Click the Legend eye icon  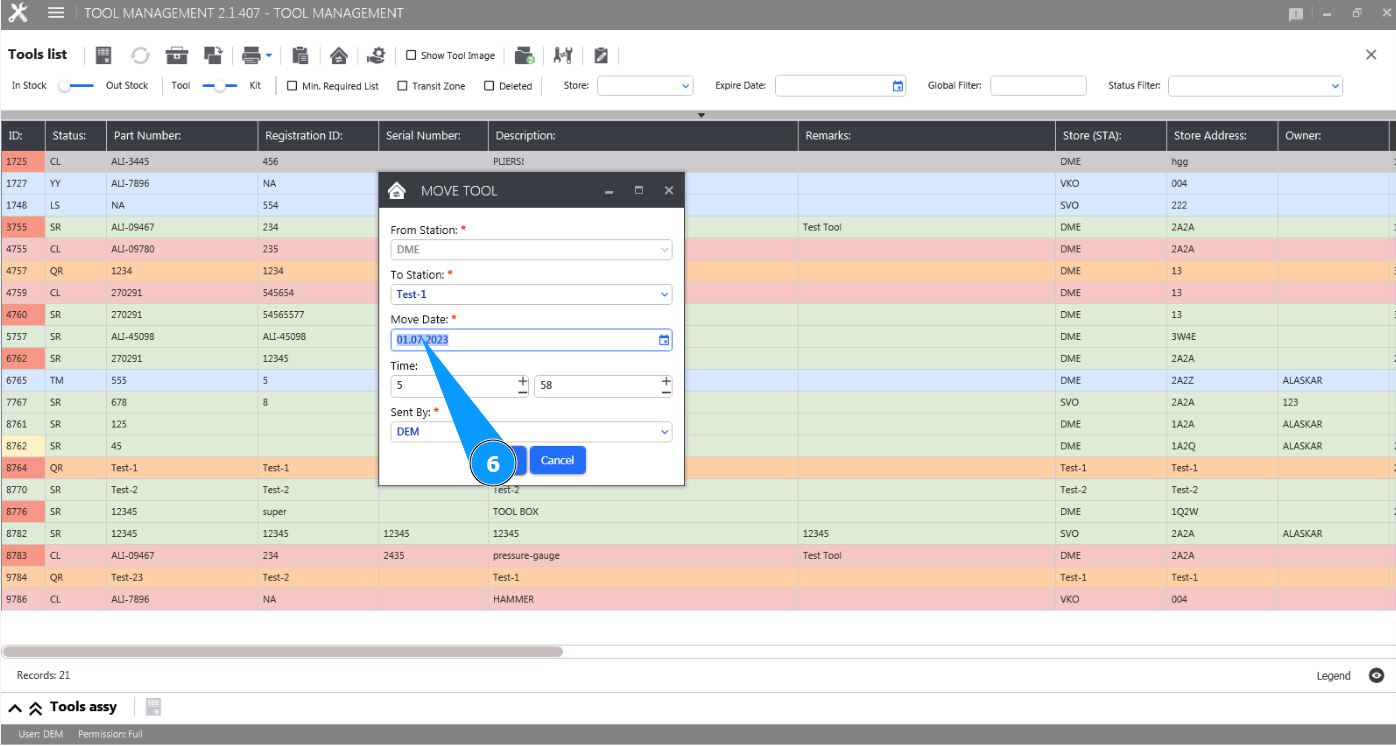coord(1376,676)
